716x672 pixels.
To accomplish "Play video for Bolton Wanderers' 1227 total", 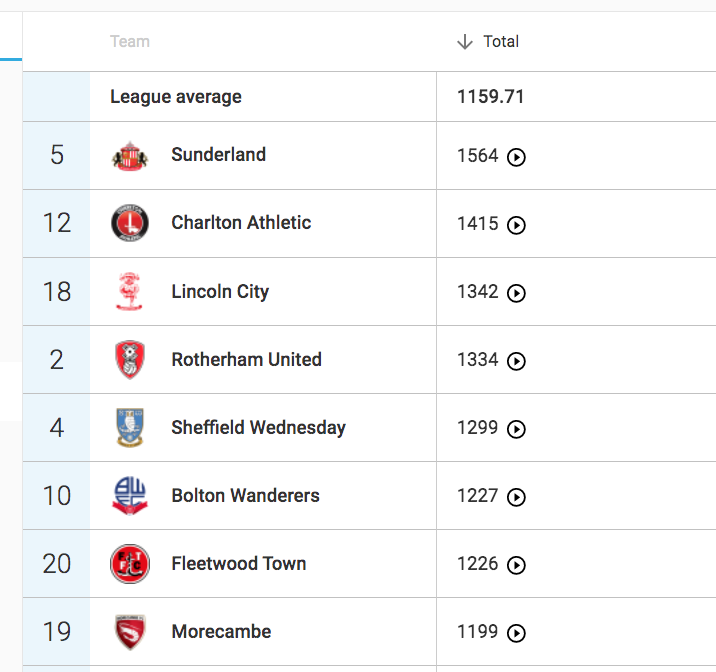I will coord(516,497).
